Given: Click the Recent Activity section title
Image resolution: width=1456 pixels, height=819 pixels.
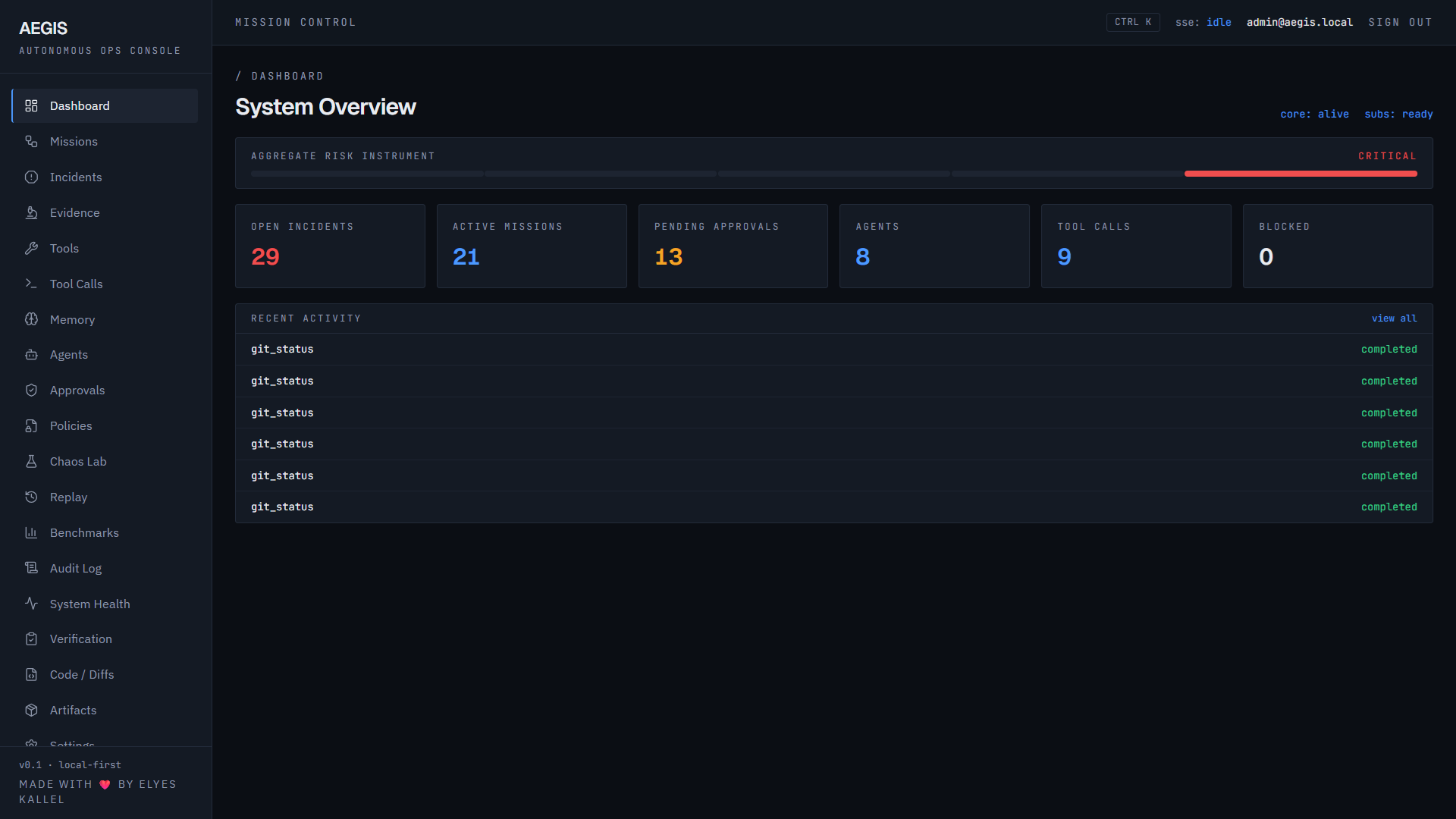Looking at the screenshot, I should tap(306, 318).
